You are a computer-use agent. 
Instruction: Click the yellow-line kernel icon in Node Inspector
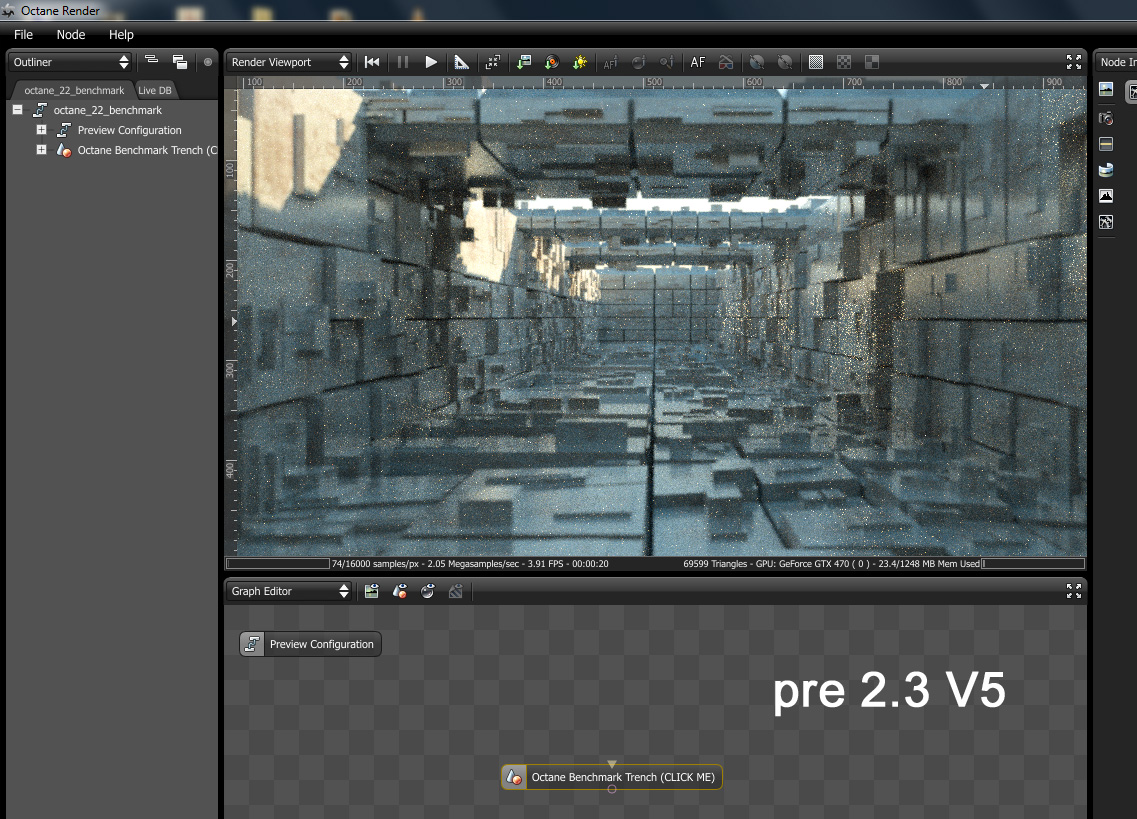[x=1106, y=144]
